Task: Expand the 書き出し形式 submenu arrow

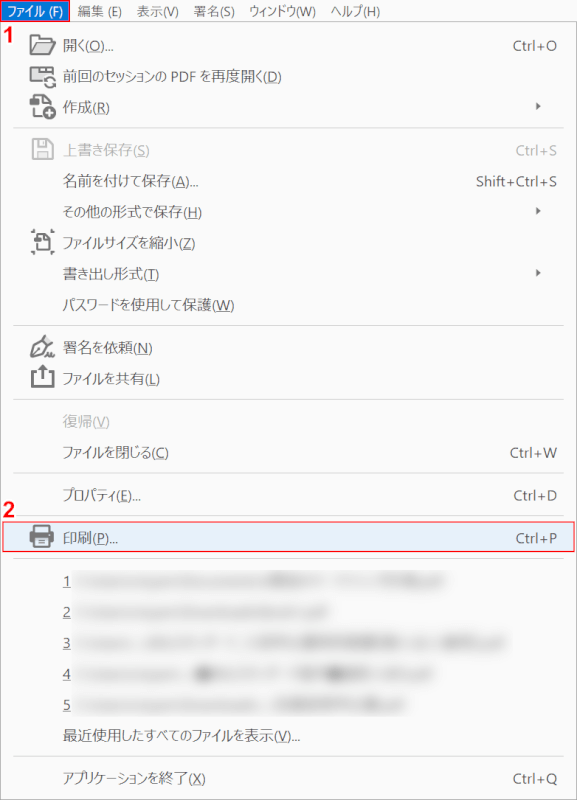Action: click(538, 273)
